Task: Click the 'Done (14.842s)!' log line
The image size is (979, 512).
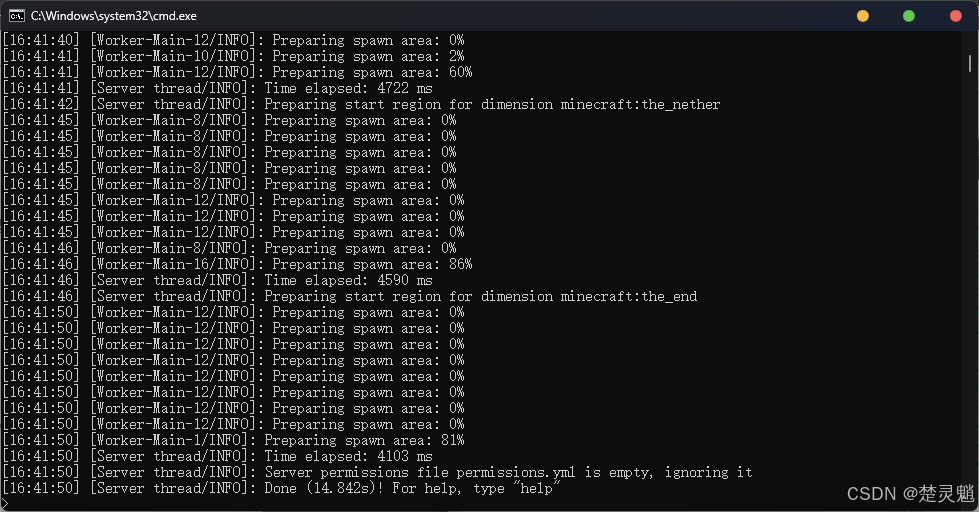Action: click(282, 488)
